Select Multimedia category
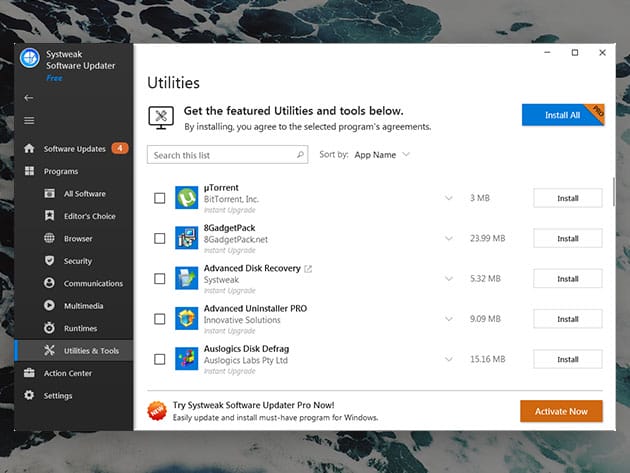Screen dimensions: 630x473 coord(74,306)
